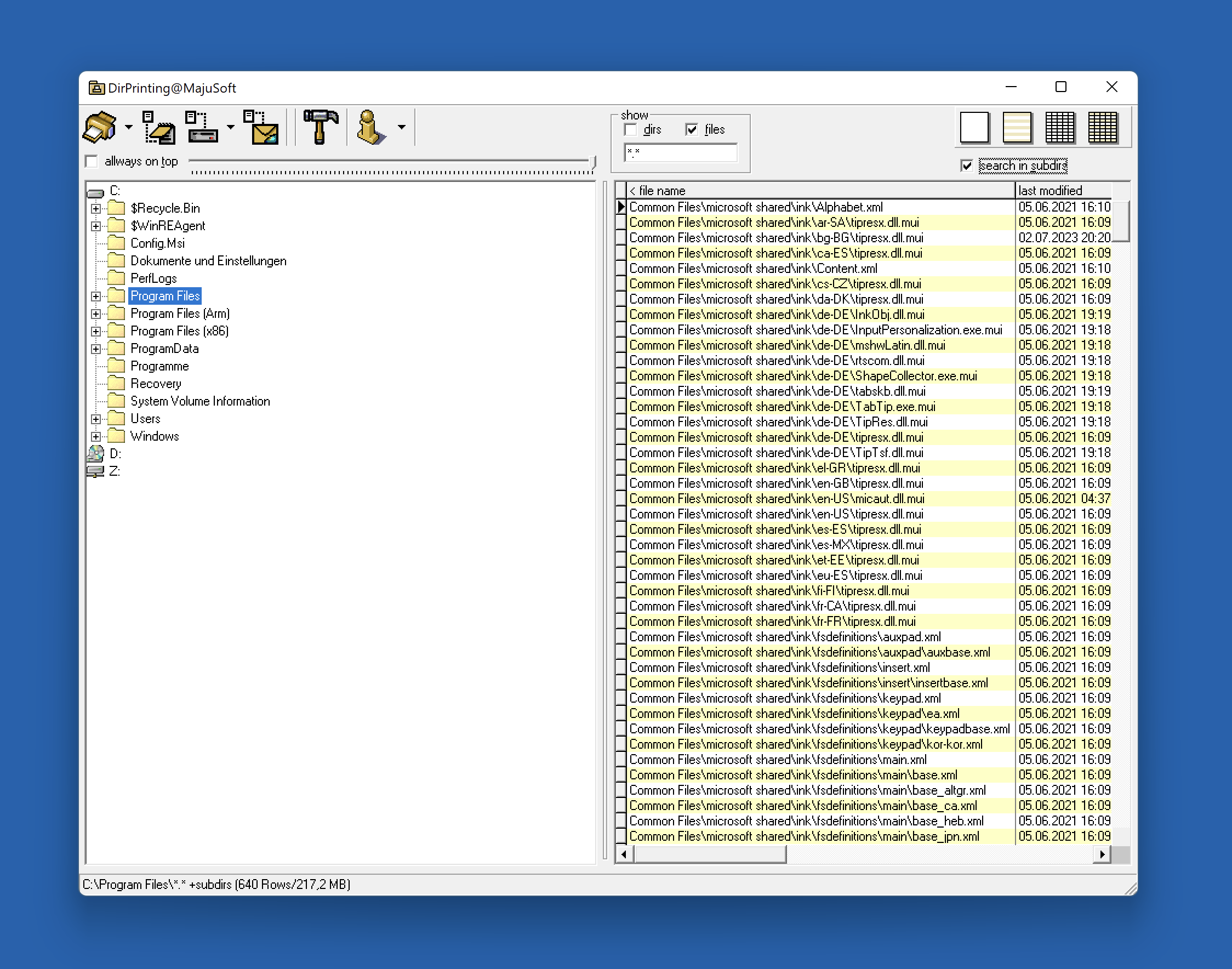Click the row indicator arrow for Alphabet.xml
Image resolution: width=1232 pixels, height=969 pixels.
(620, 207)
